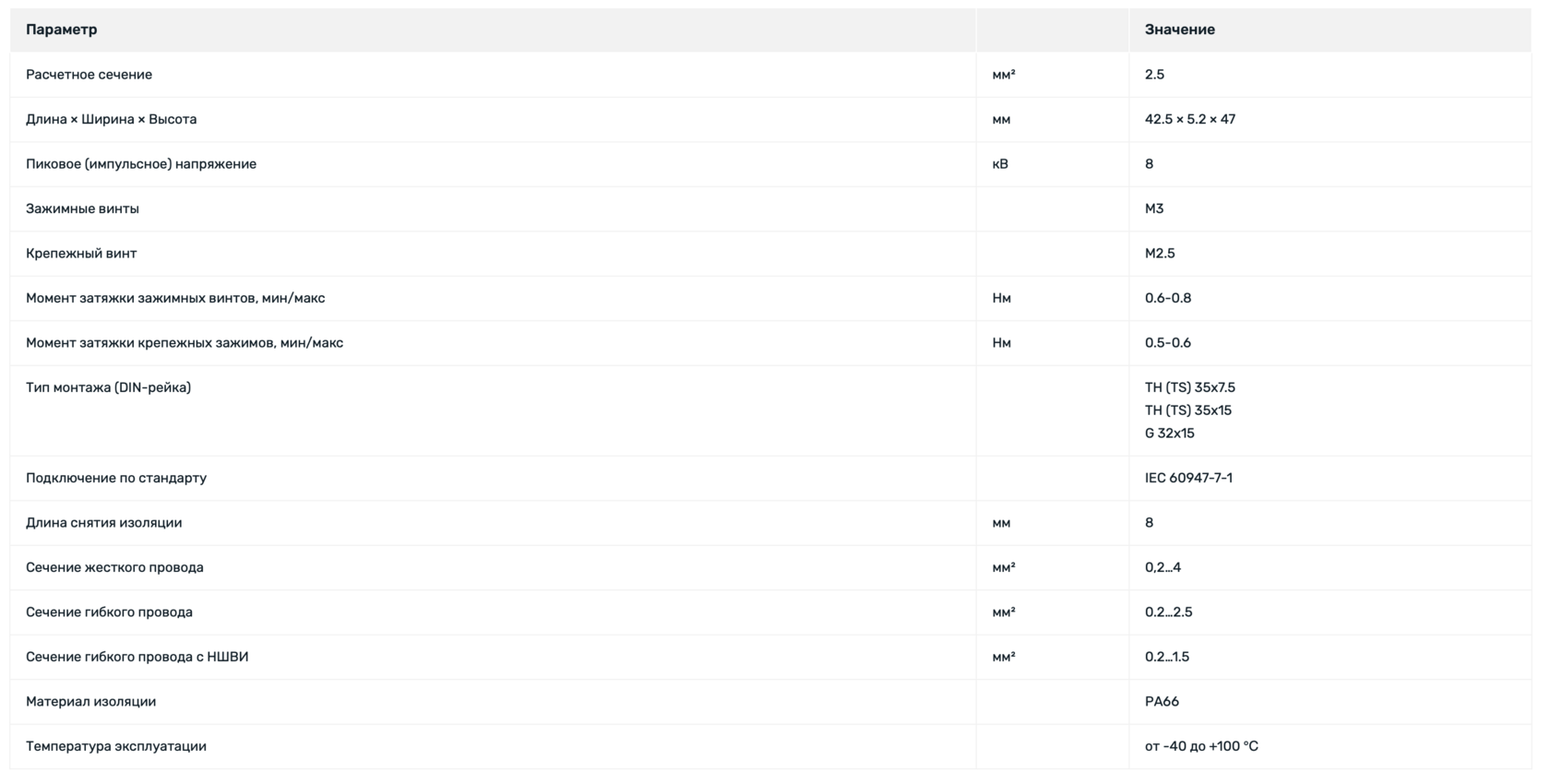1550x784 pixels.
Task: Select the "Зажимные винты" row label
Action: (x=82, y=208)
